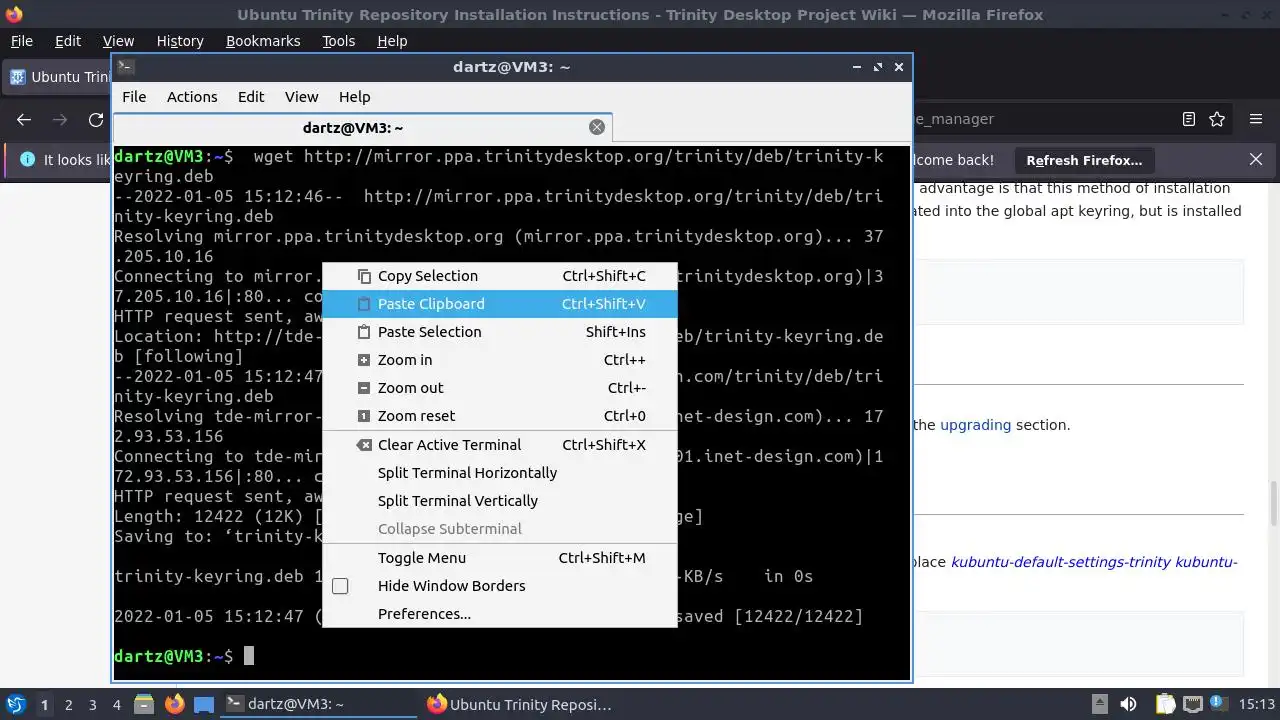This screenshot has width=1280, height=720.
Task: Click the 15:13 panel clock
Action: (x=1257, y=704)
